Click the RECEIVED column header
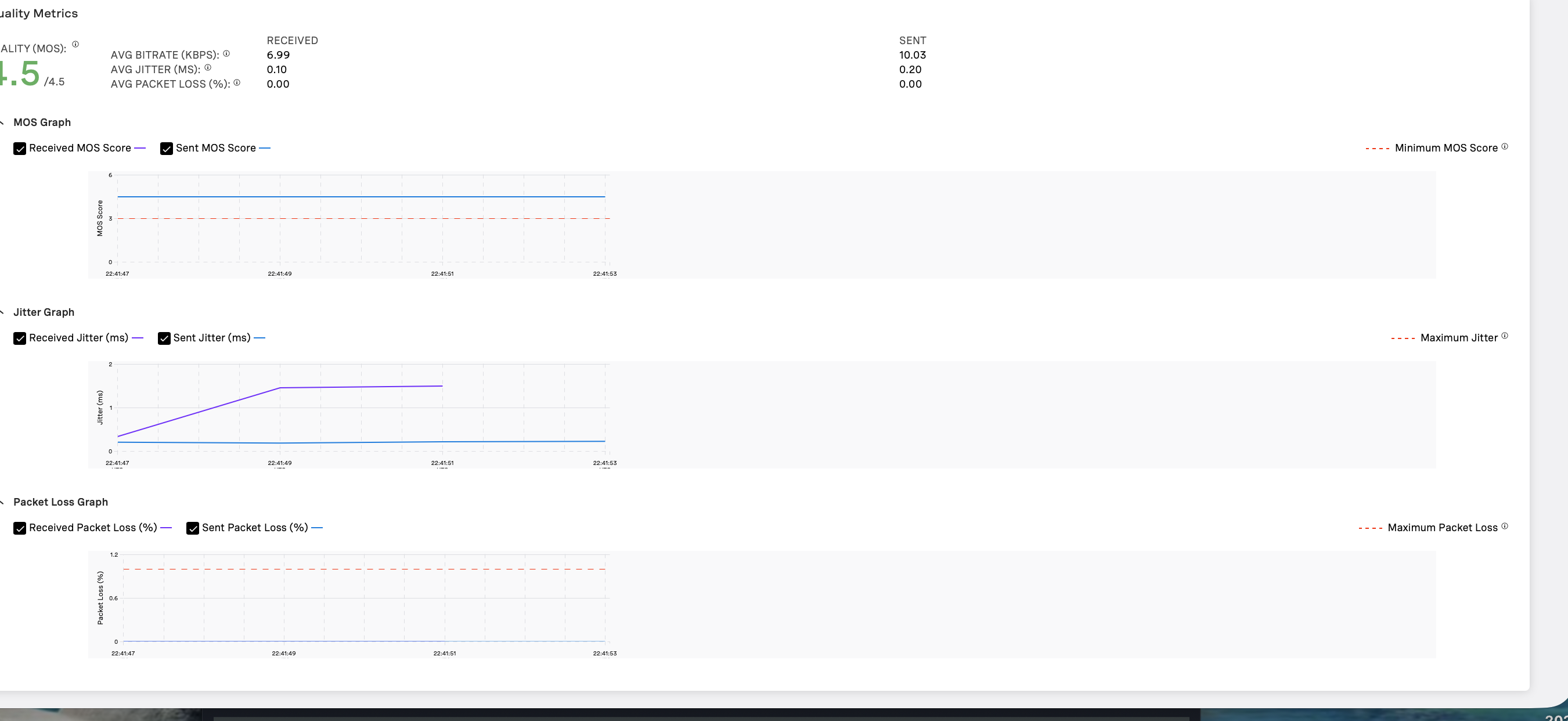 (292, 40)
